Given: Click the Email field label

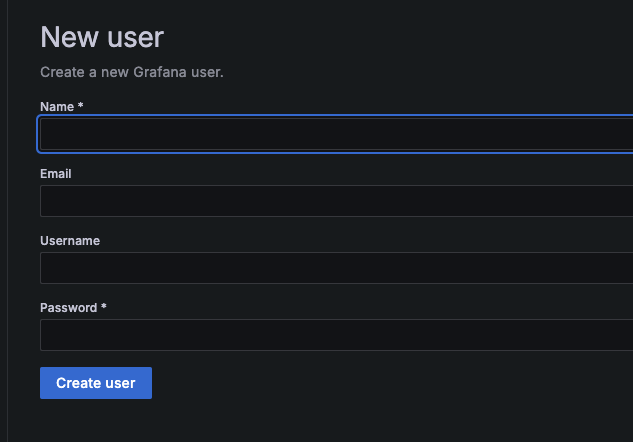Looking at the screenshot, I should pyautogui.click(x=56, y=173).
